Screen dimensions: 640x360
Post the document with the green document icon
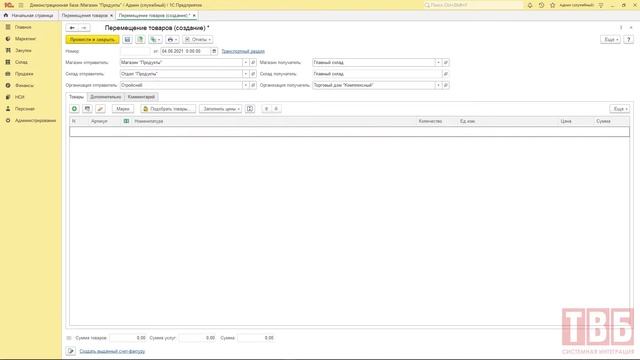click(x=140, y=40)
